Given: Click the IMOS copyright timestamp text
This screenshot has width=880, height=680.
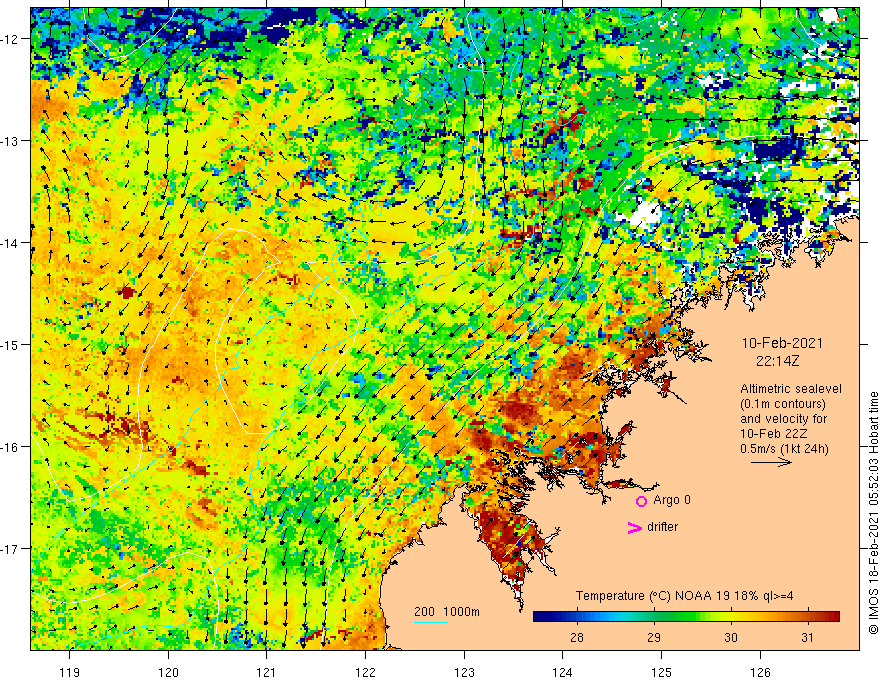Looking at the screenshot, I should [873, 513].
